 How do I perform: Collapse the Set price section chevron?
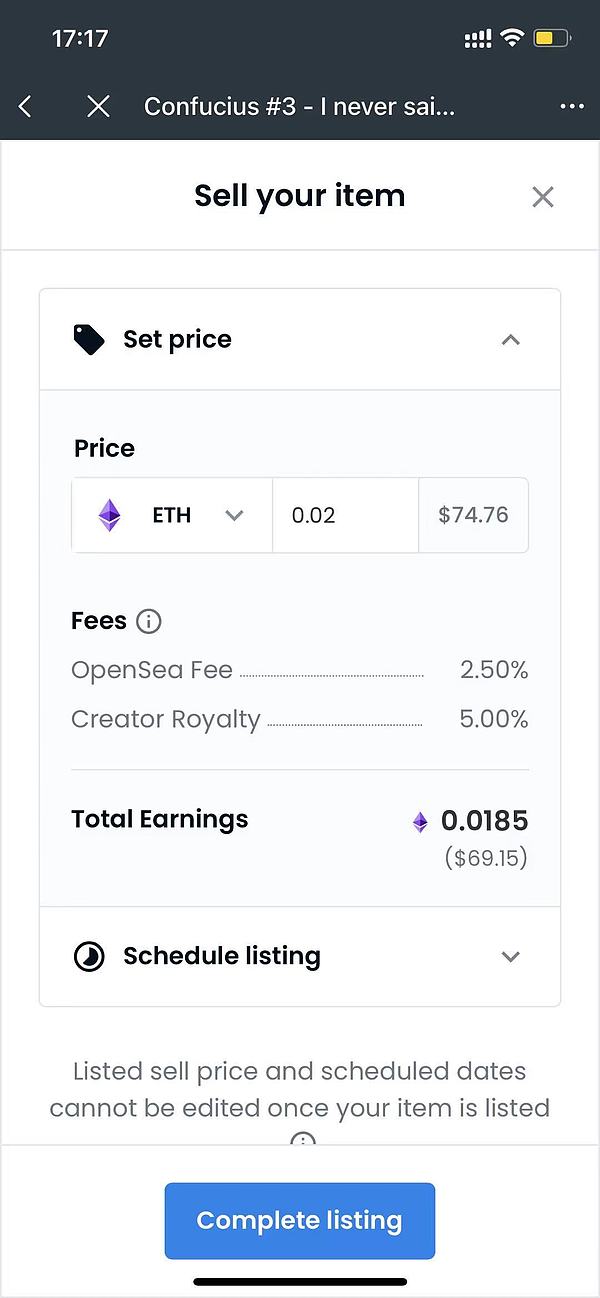[510, 339]
